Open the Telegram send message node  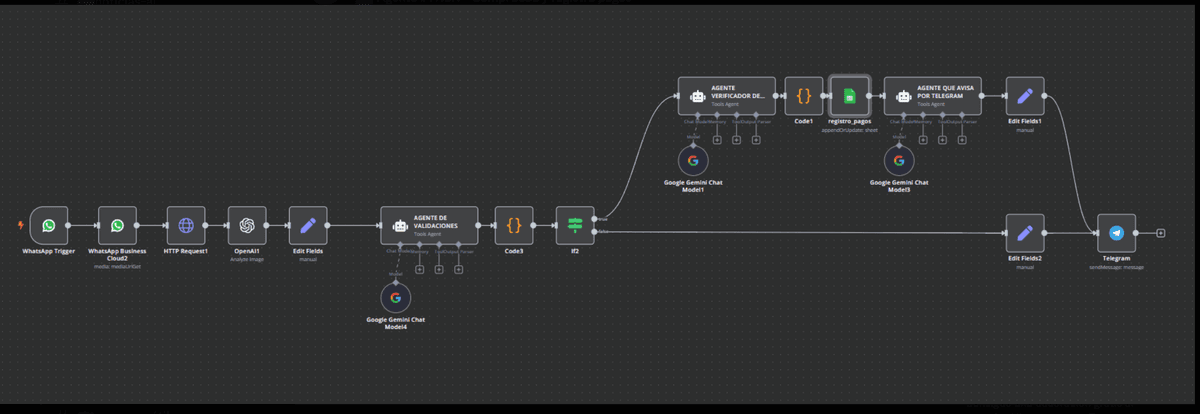coord(1116,233)
